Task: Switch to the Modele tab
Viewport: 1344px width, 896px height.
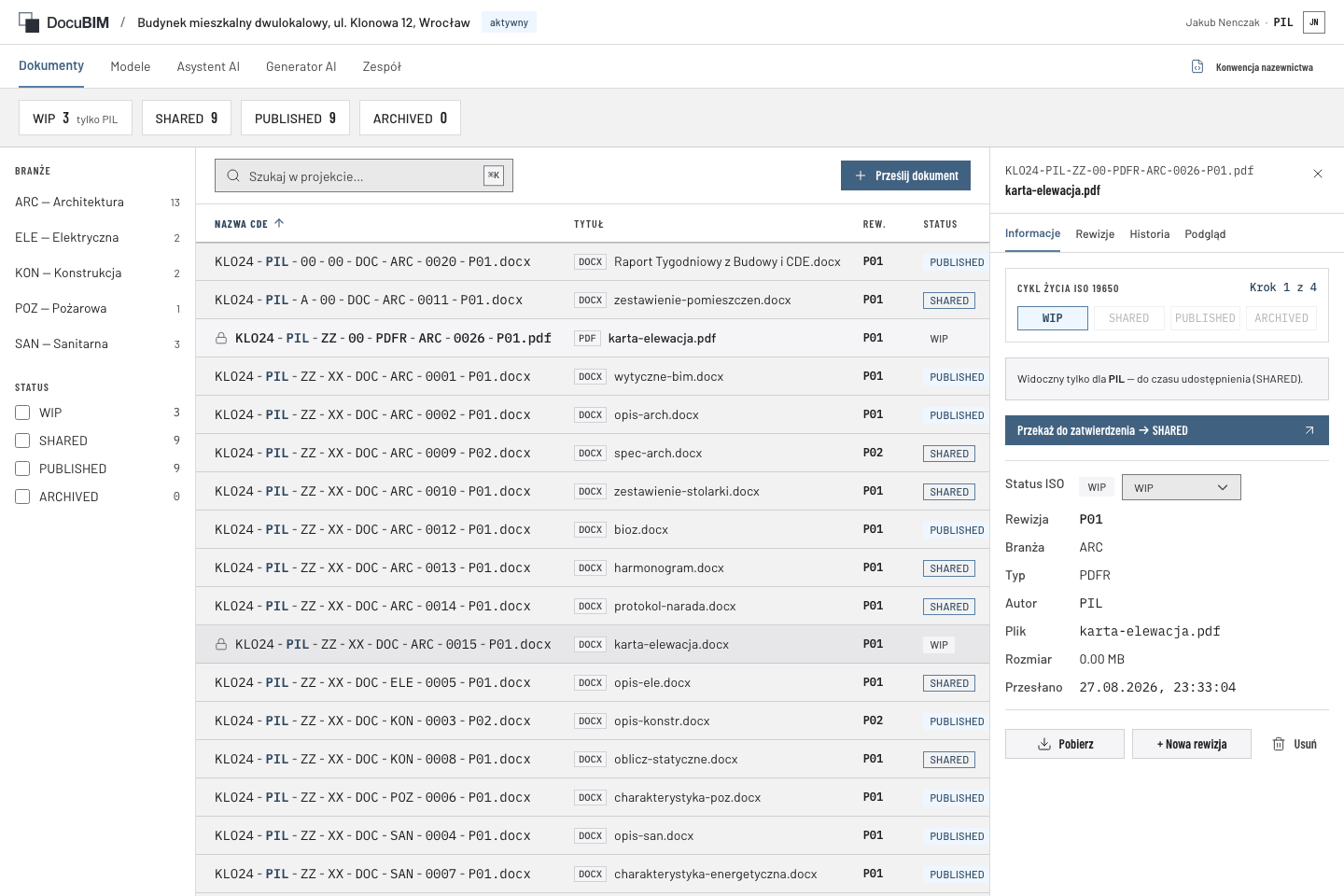Action: 131,66
